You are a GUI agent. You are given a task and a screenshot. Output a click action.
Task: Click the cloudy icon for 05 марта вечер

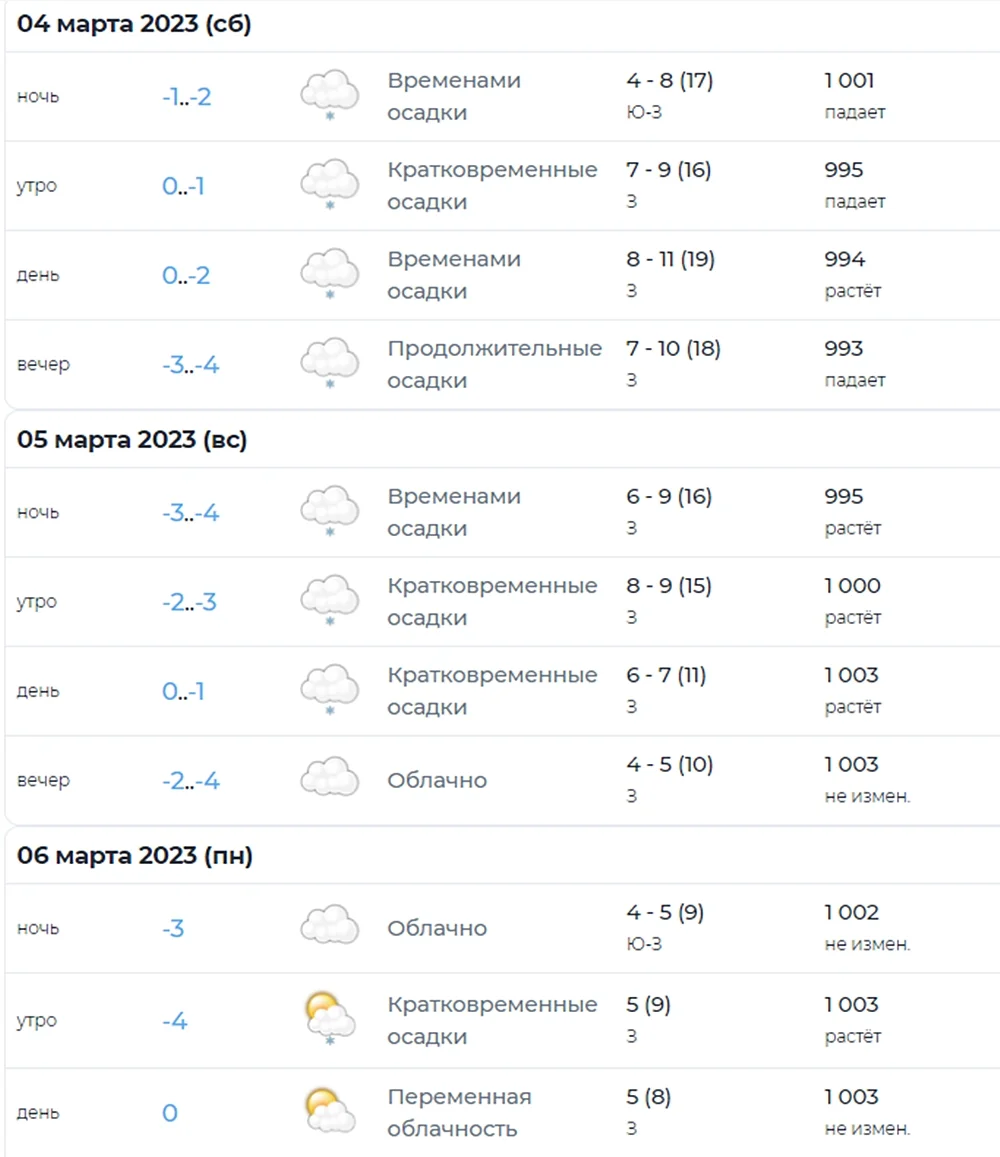[x=329, y=779]
